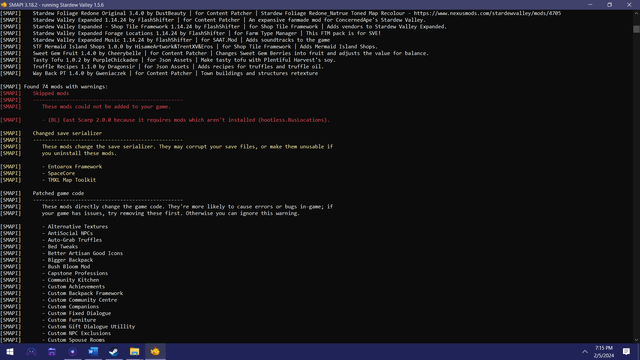Screen dimensions: 640x360
Task: Open Steam from the taskbar
Action: point(113,351)
